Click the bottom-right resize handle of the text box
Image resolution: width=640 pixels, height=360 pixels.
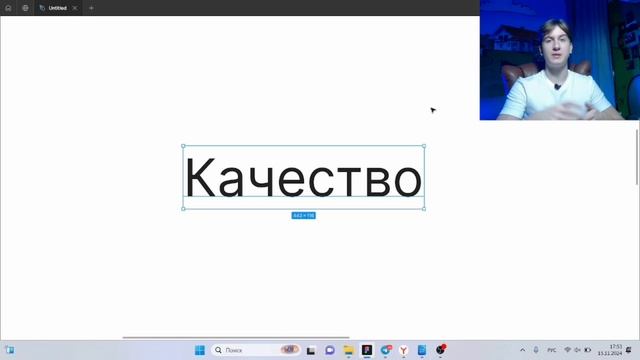424,209
